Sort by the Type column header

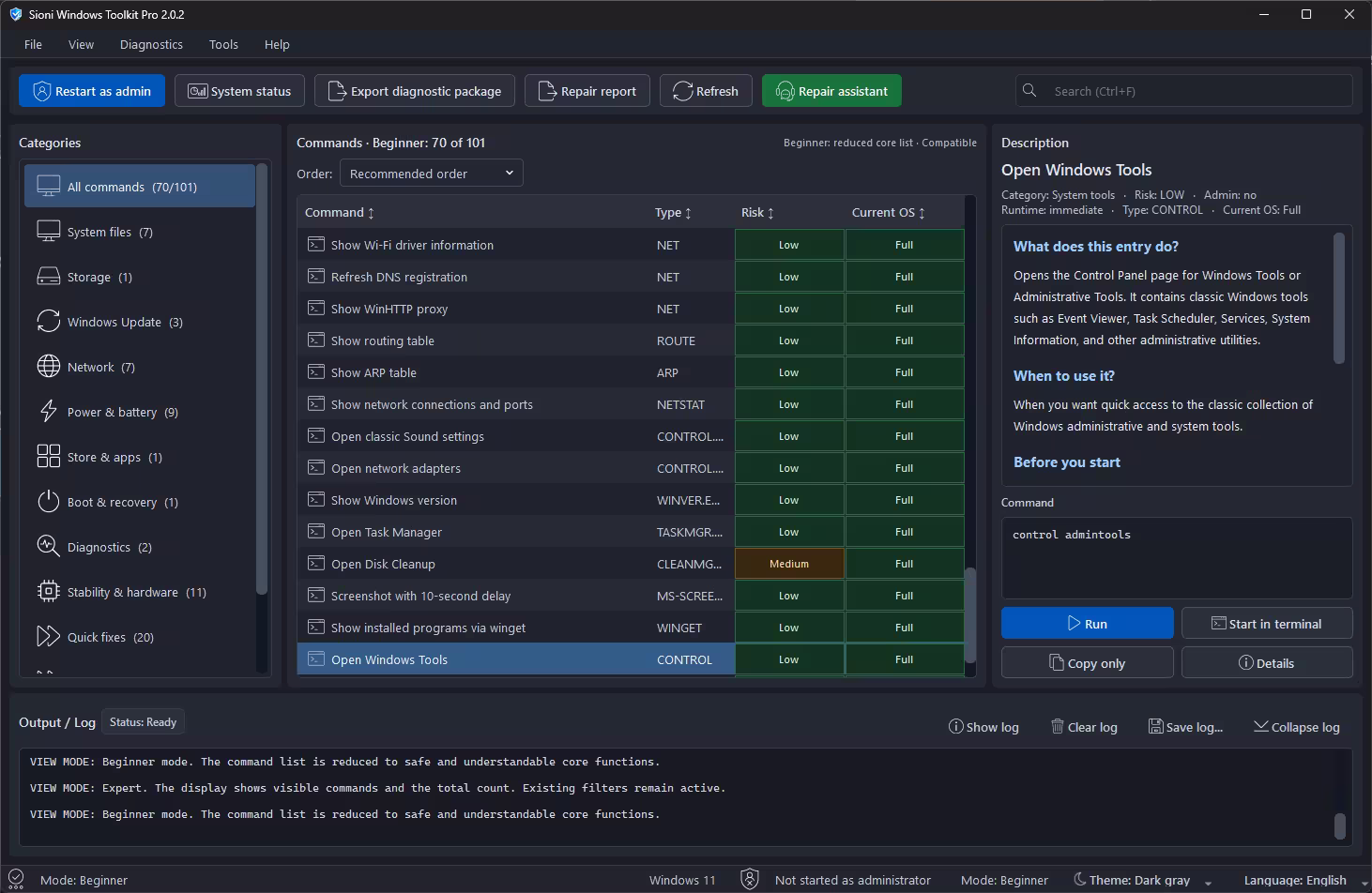click(673, 213)
